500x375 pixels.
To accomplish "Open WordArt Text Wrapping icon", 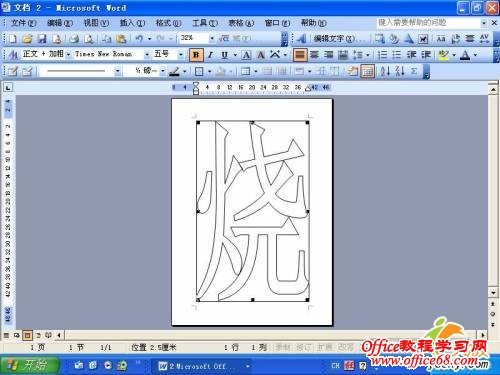I will click(423, 39).
